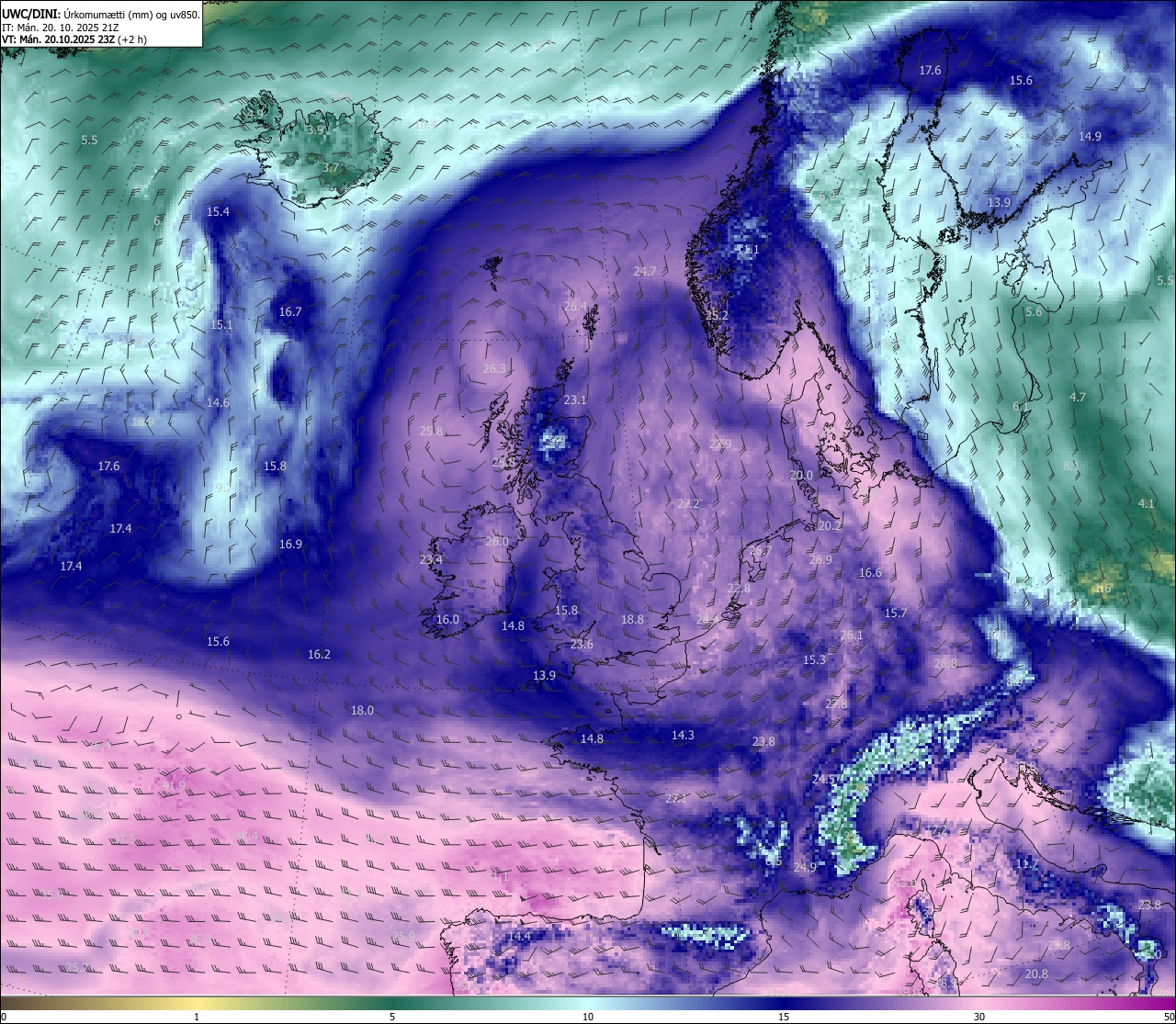
Task: Click the 15 label on the color scale
Action: pyautogui.click(x=784, y=1017)
